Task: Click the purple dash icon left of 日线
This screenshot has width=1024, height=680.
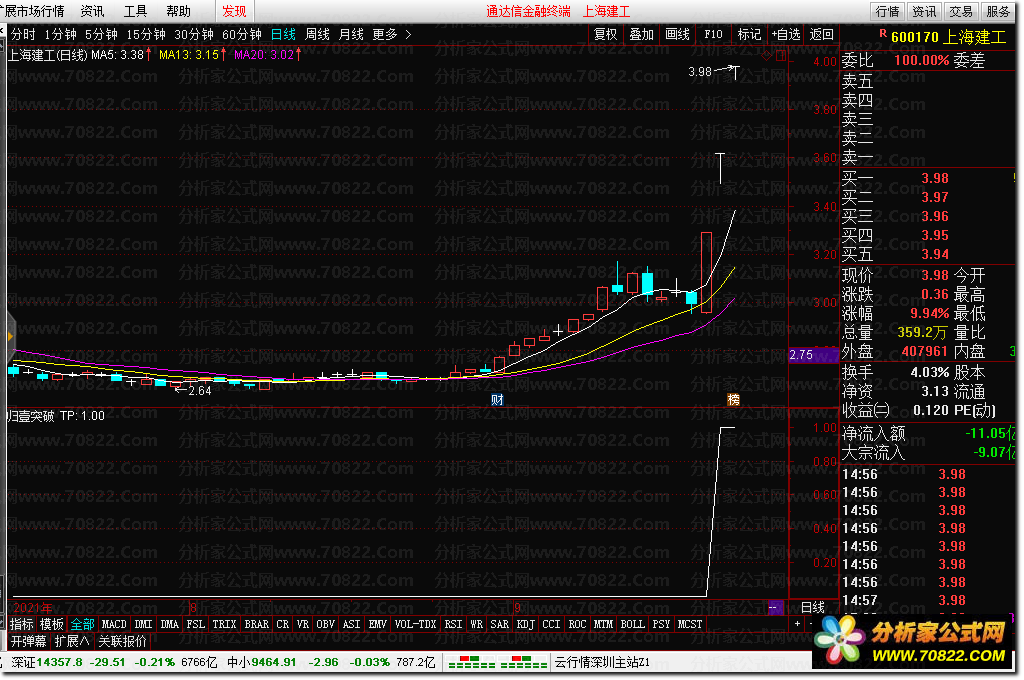Action: tap(775, 607)
